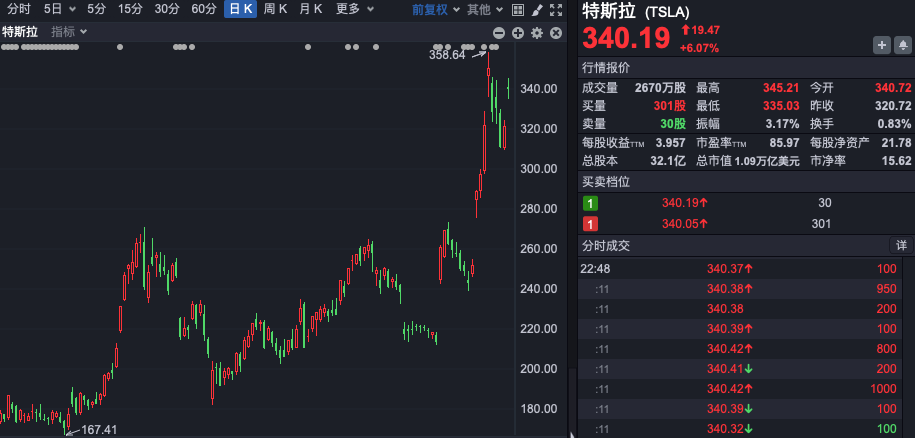
Task: Zoom in chart with plus icon
Action: click(518, 33)
